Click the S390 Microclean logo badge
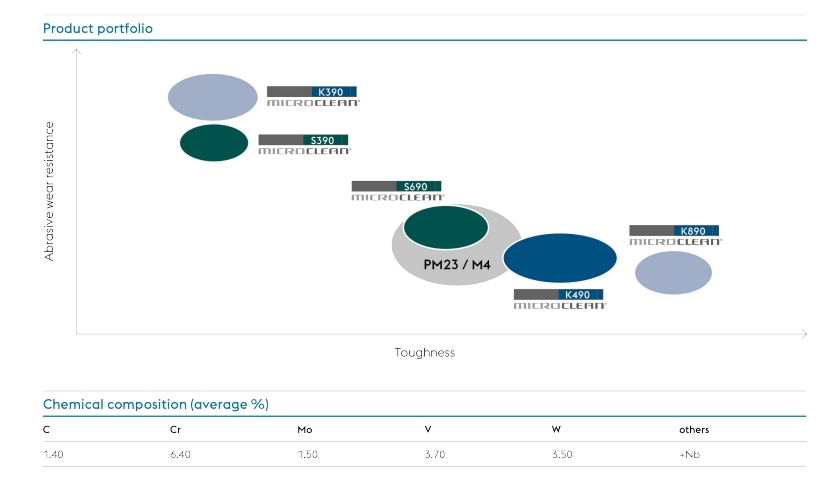The height and width of the screenshot is (492, 837). coord(304,145)
